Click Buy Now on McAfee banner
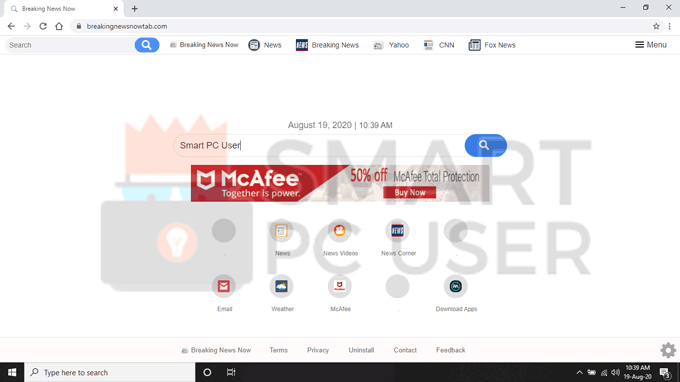This screenshot has height=382, width=680. click(x=409, y=193)
